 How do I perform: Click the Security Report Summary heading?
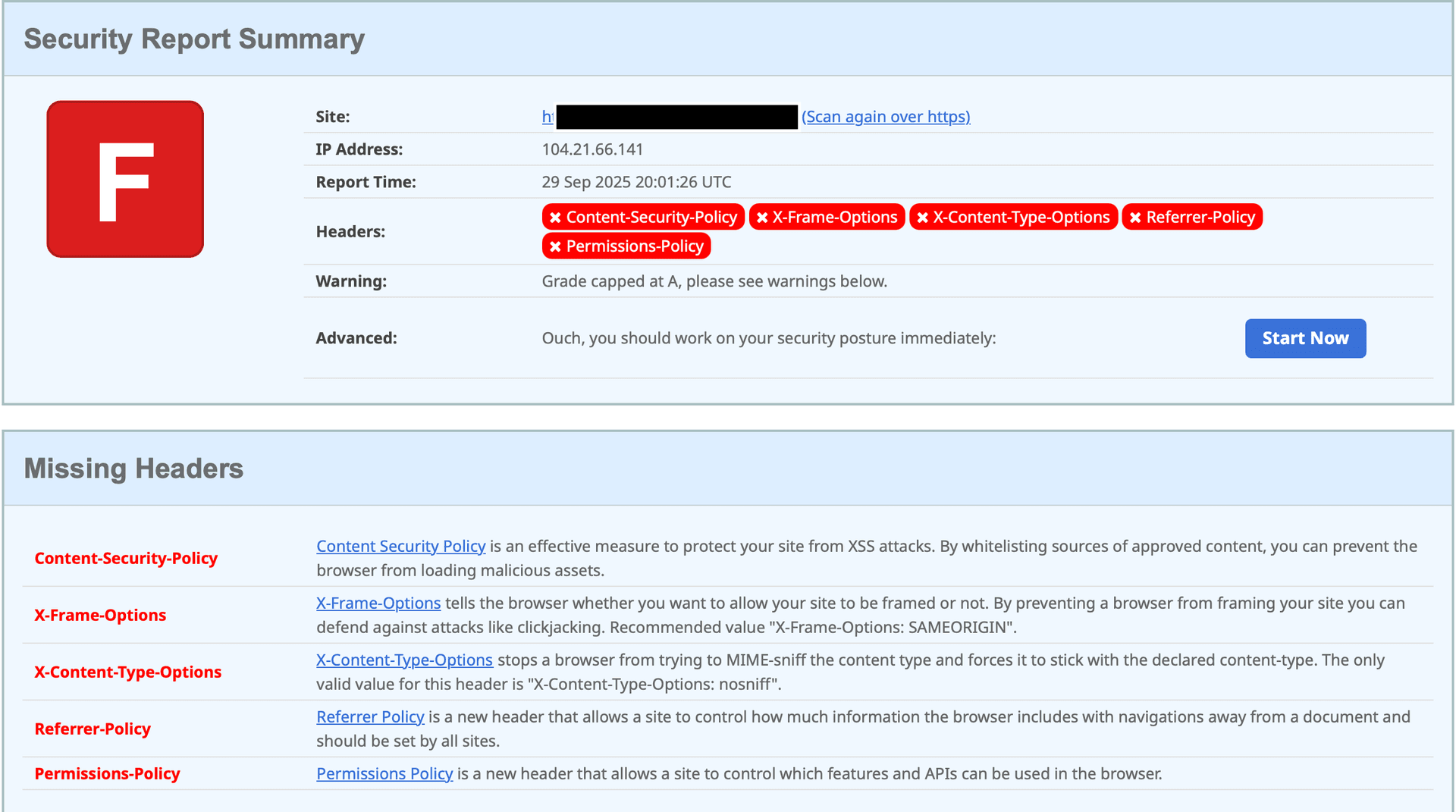coord(194,39)
